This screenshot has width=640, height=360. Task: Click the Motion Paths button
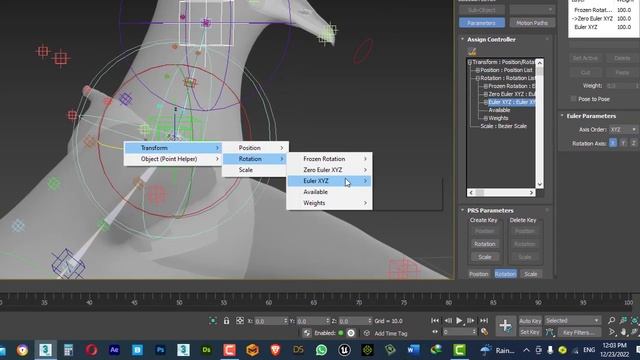(x=532, y=23)
